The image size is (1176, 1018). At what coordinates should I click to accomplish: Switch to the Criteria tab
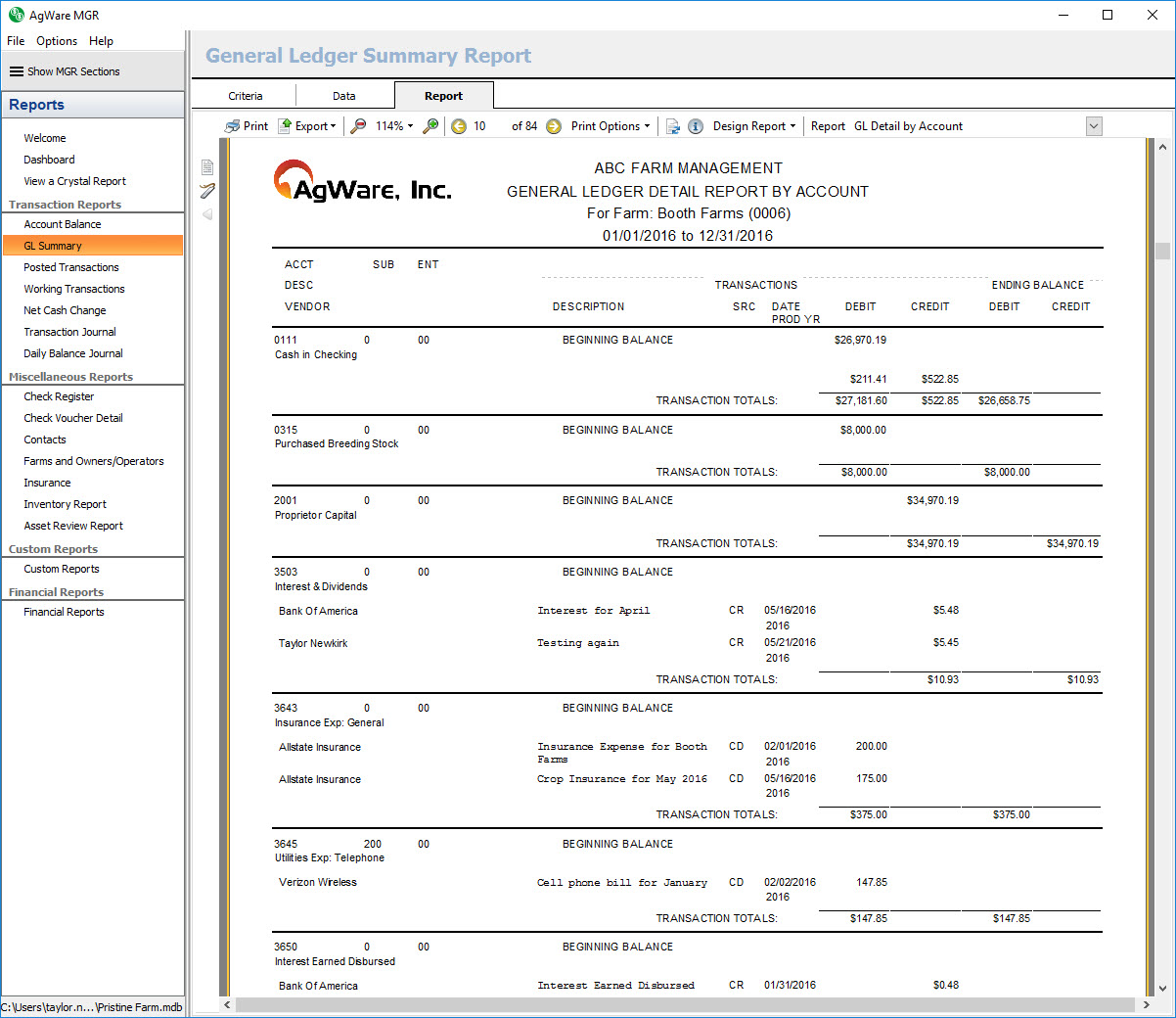[246, 96]
